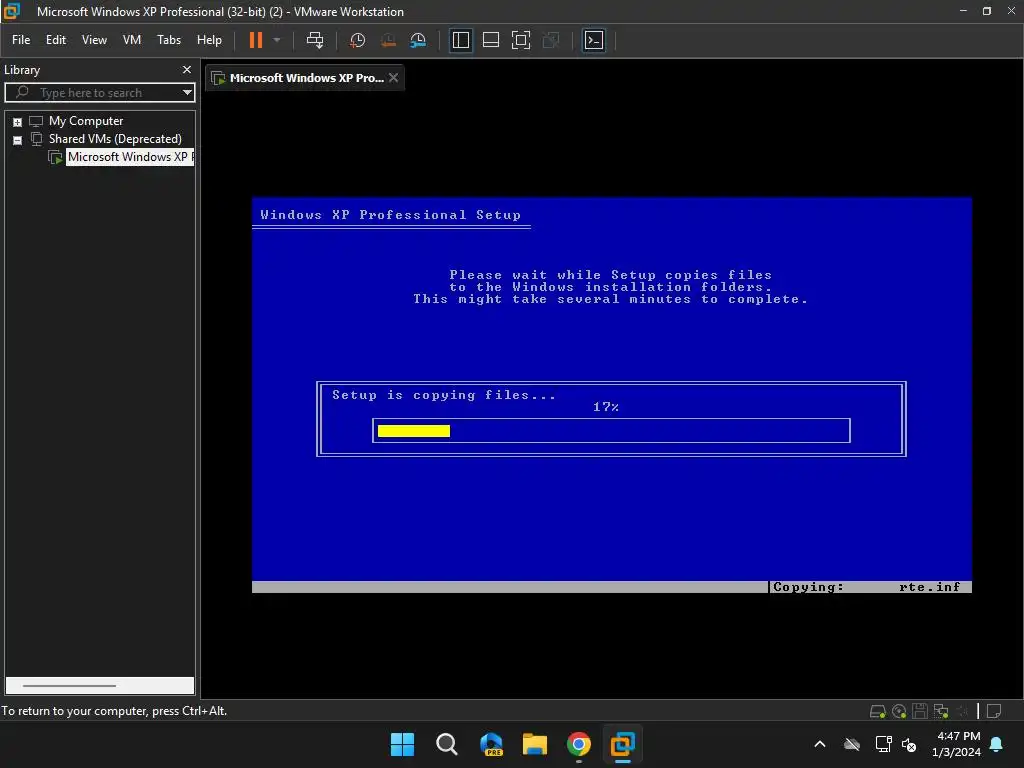The height and width of the screenshot is (768, 1024).
Task: Close the Microsoft Windows XP Pro tab
Action: [393, 77]
